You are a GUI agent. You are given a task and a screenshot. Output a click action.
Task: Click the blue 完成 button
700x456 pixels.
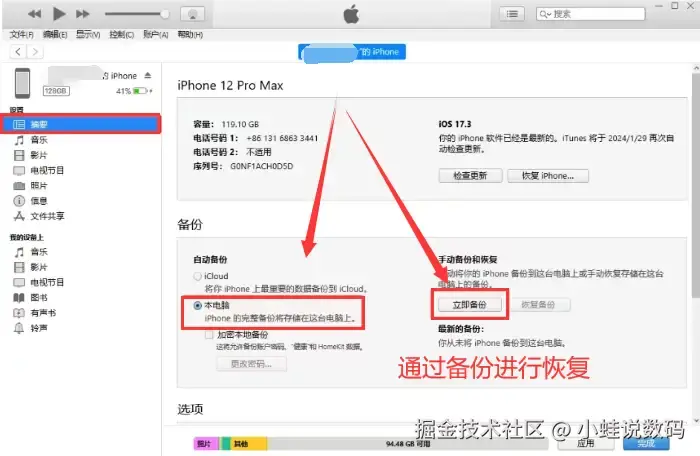646,443
